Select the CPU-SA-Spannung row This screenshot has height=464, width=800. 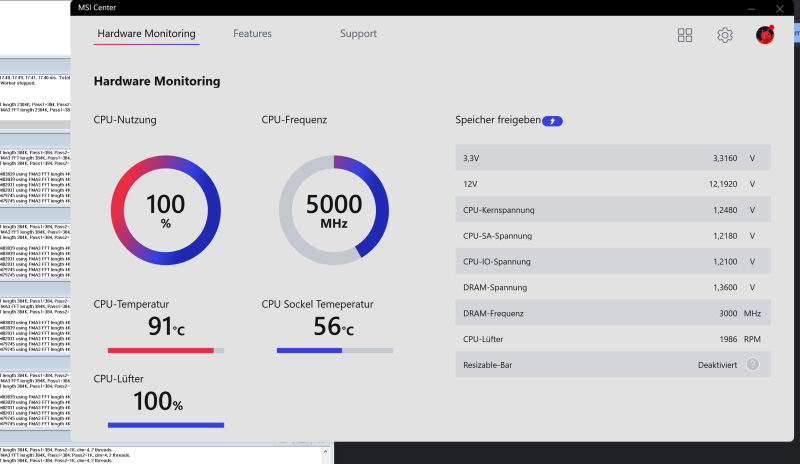click(613, 236)
